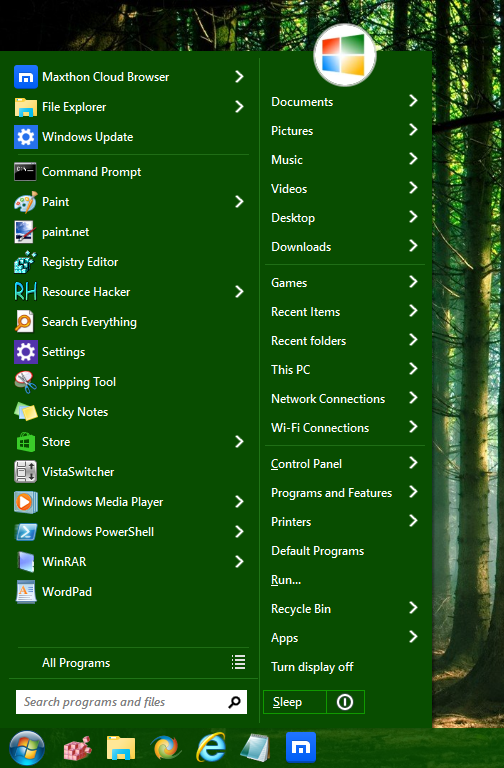Expand Paint recent files arrow
This screenshot has width=504, height=768.
239,201
